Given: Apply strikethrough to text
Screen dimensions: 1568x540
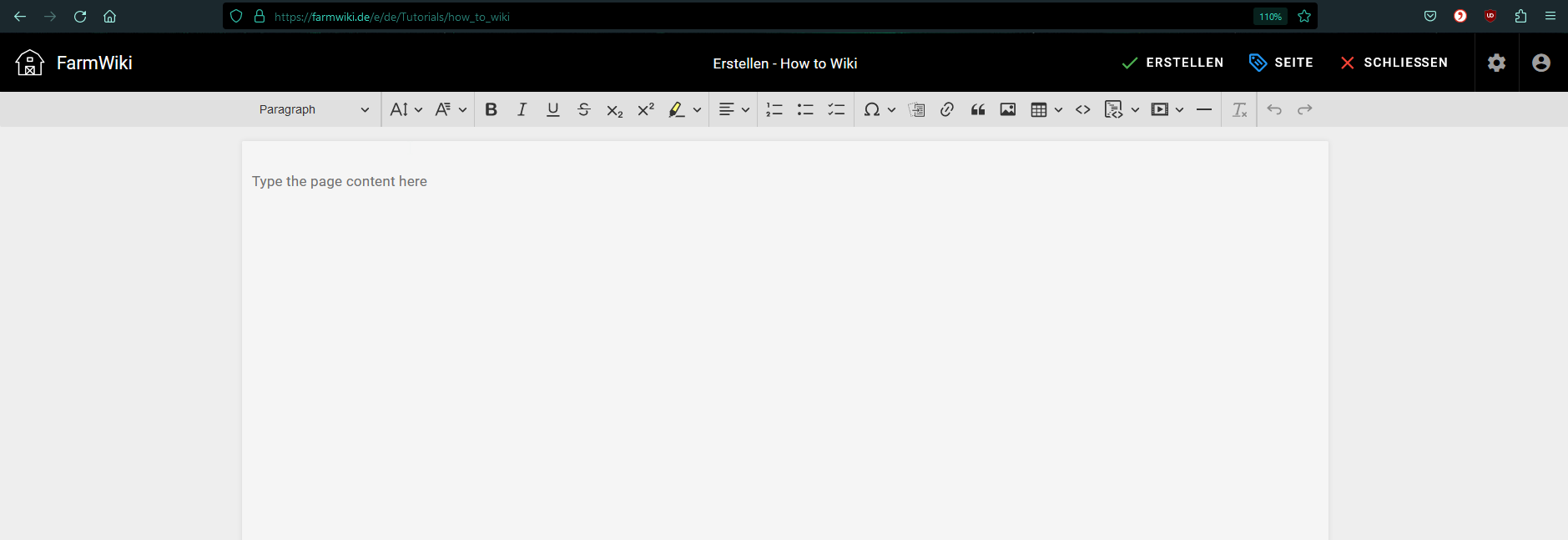Looking at the screenshot, I should 583,109.
